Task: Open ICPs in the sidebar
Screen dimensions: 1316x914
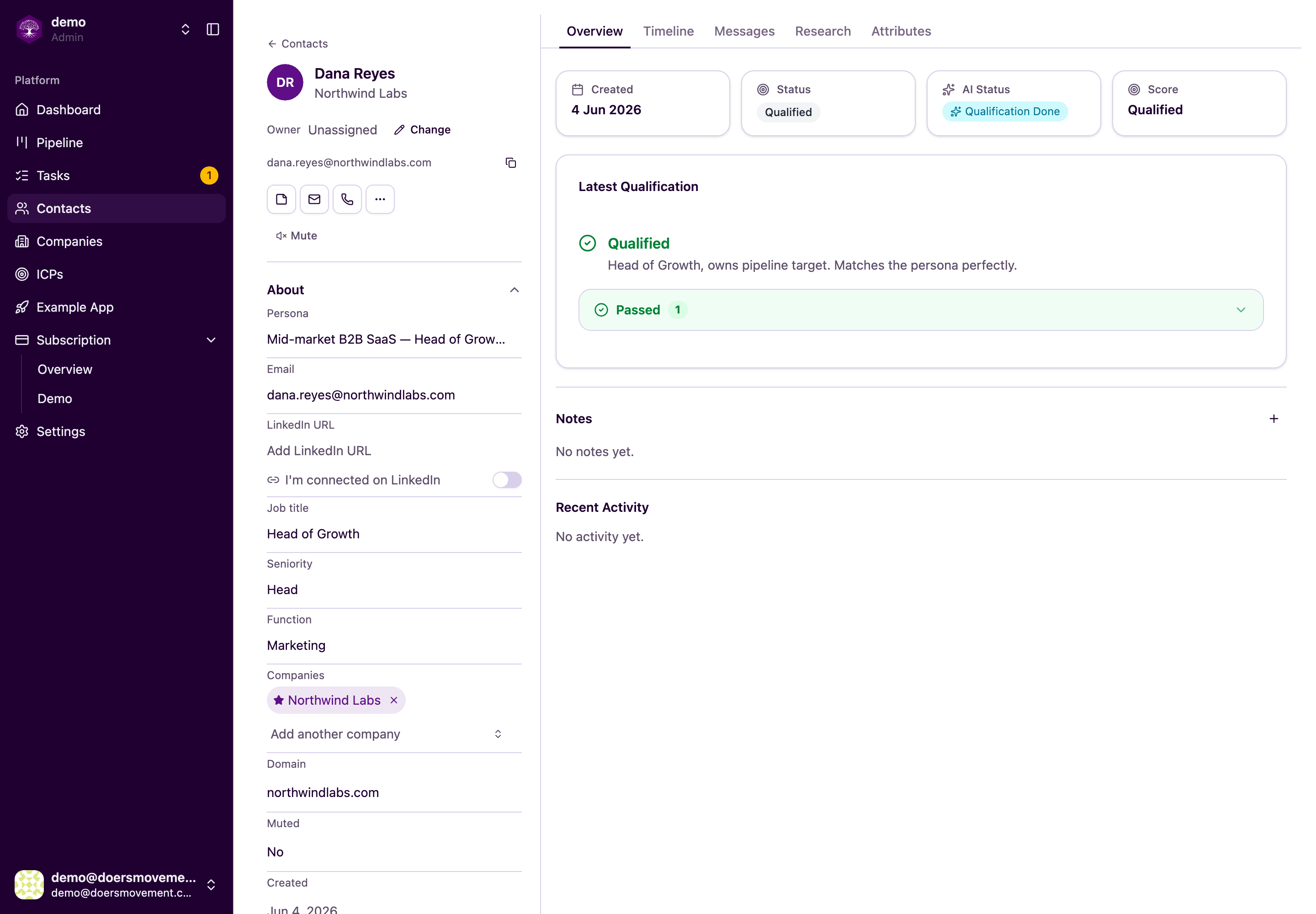Action: pos(116,274)
